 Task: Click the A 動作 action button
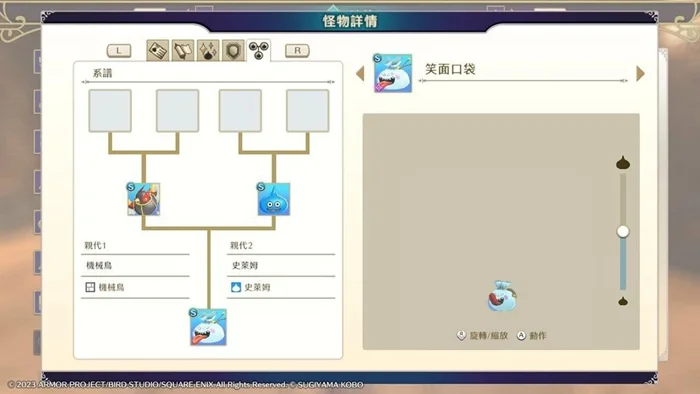pos(531,336)
